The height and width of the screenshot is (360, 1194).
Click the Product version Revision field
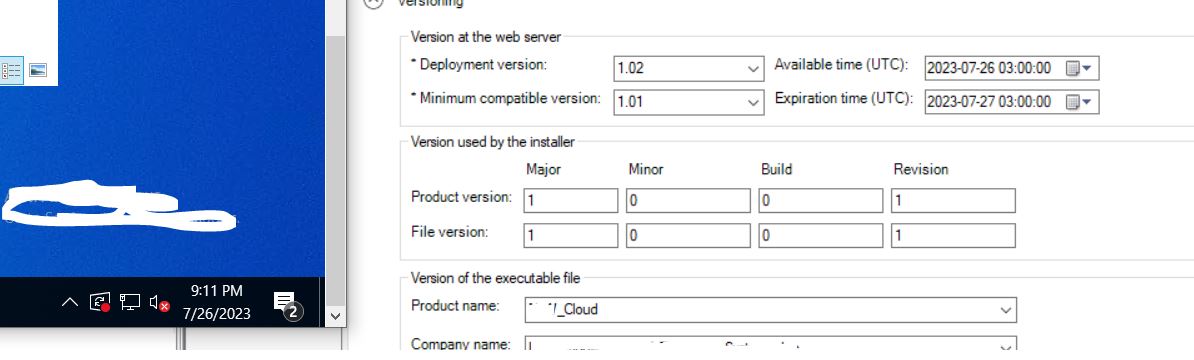point(953,201)
